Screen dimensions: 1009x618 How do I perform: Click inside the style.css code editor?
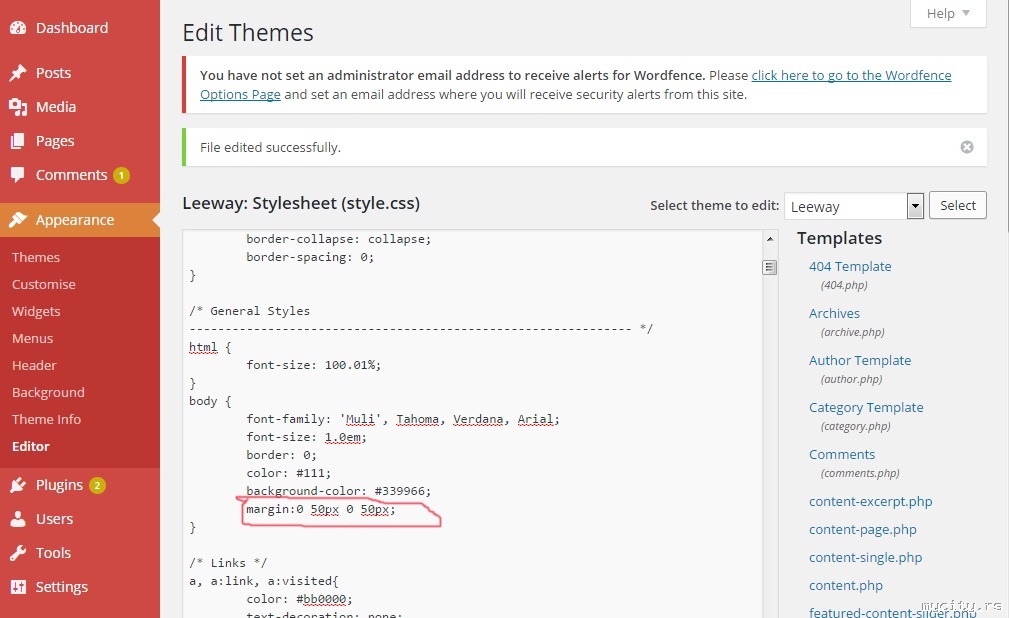click(470, 420)
